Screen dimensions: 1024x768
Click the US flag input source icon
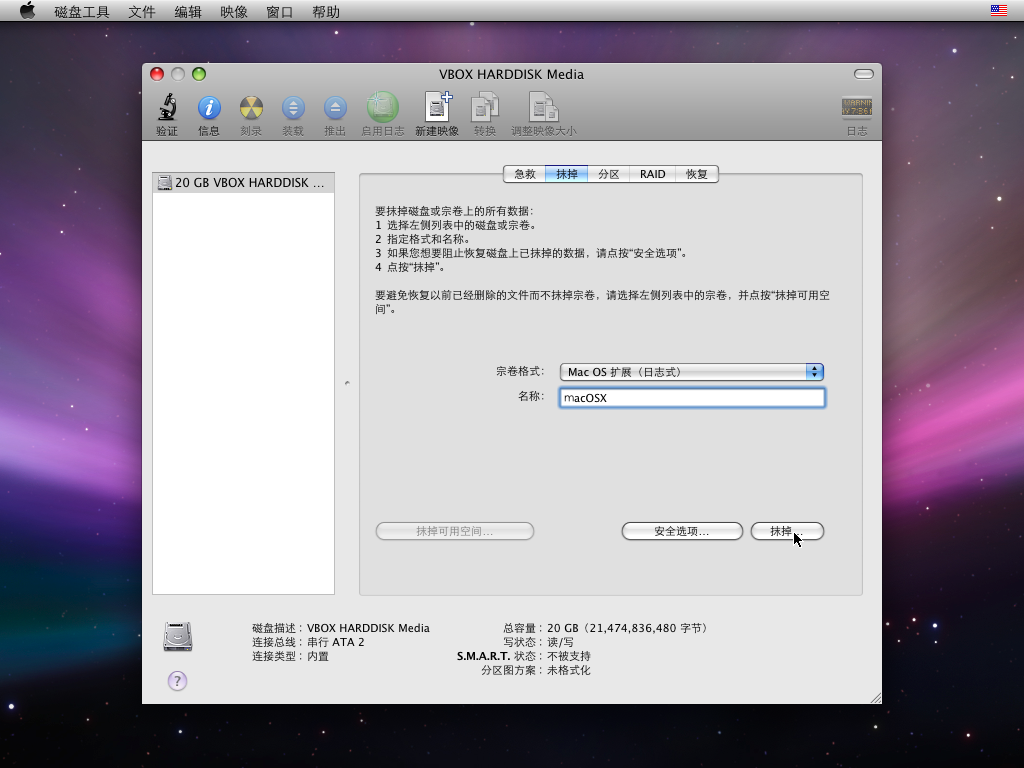click(x=999, y=10)
